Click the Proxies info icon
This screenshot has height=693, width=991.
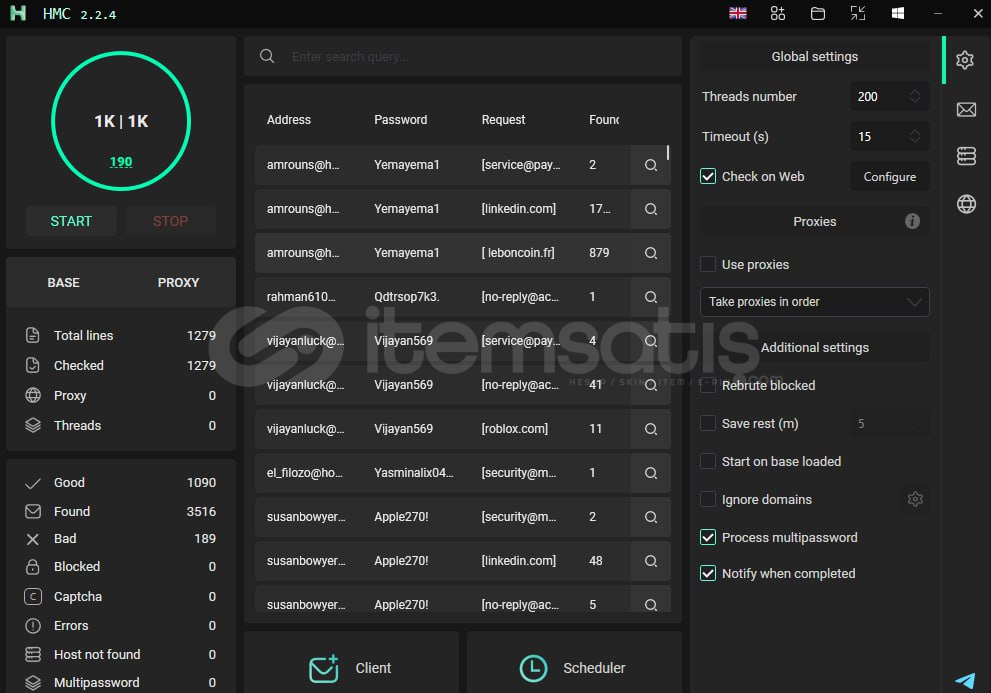tap(912, 221)
